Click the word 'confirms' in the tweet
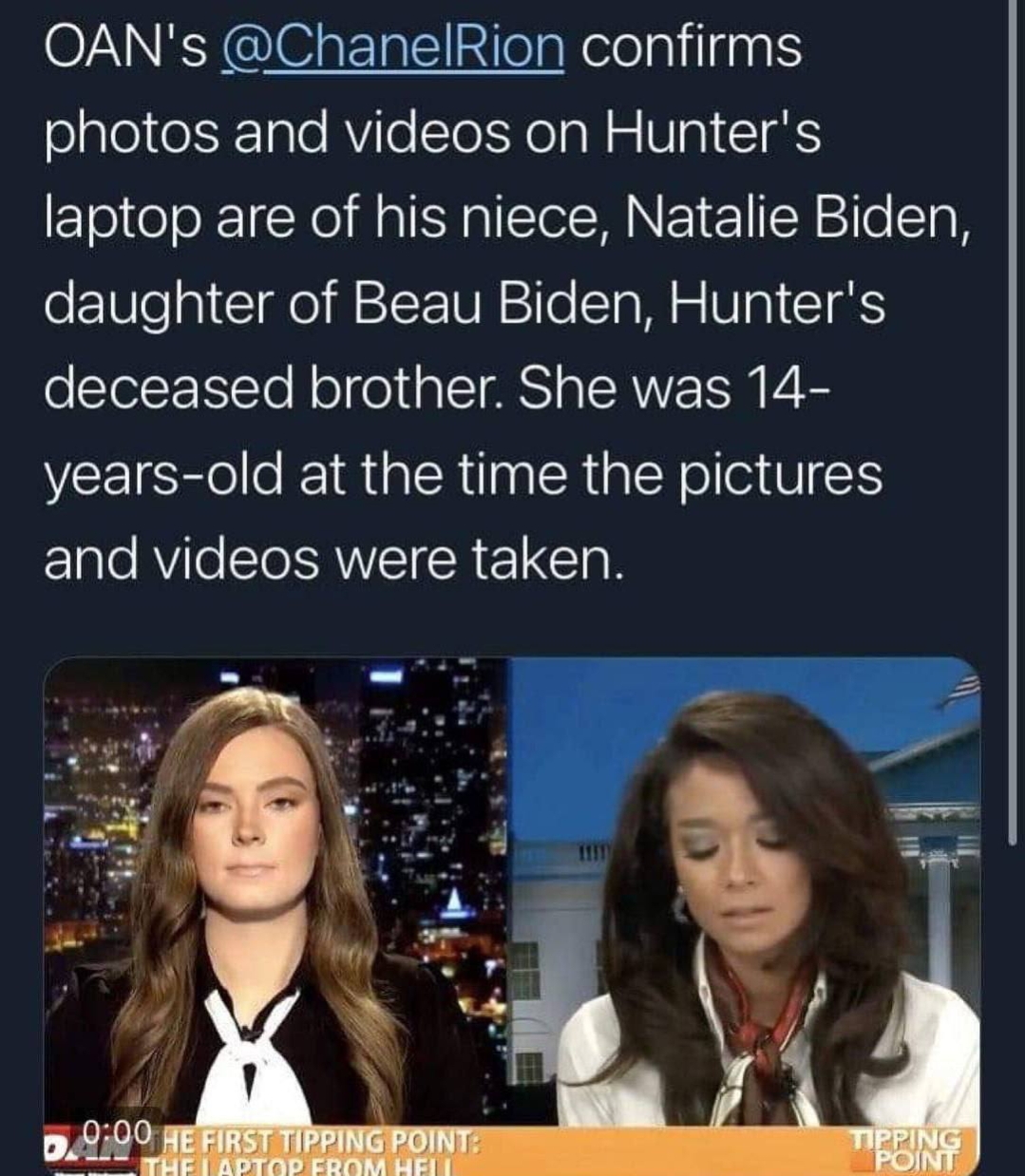 click(x=692, y=47)
